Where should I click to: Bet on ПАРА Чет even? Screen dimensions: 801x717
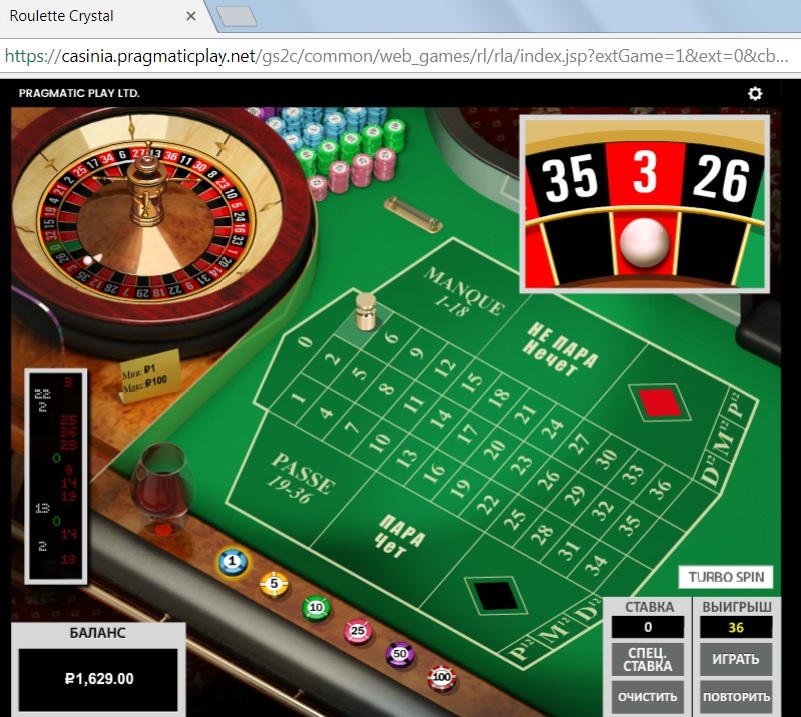(400, 535)
